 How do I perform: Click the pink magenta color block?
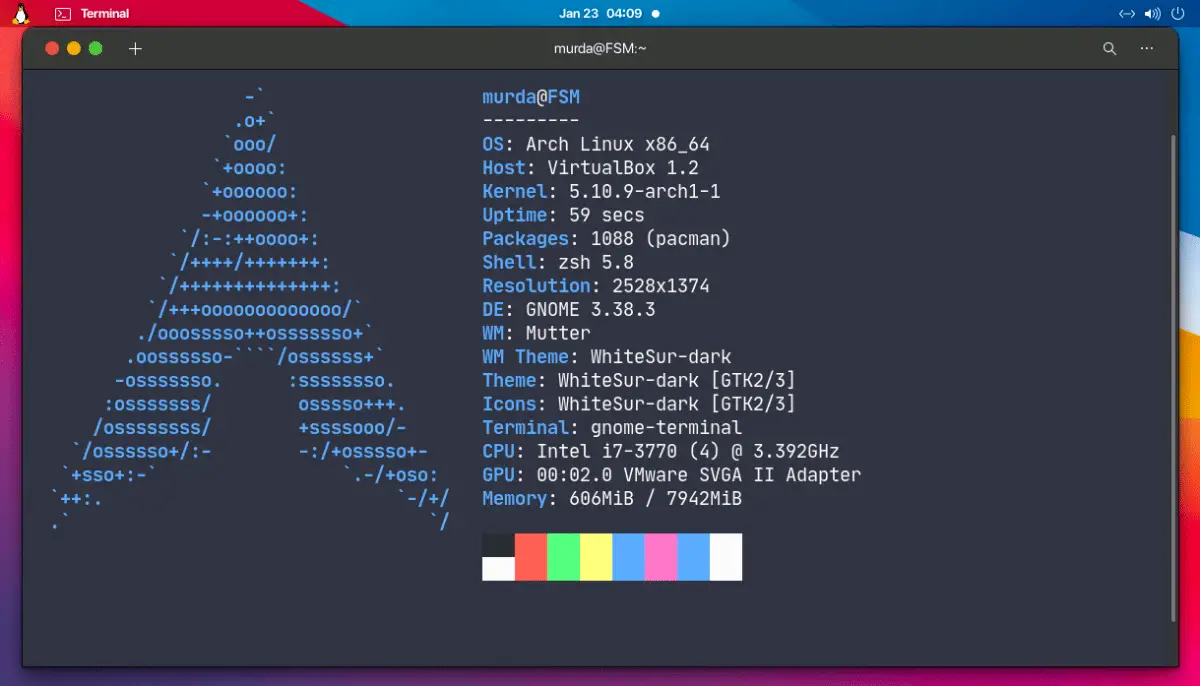tap(661, 557)
